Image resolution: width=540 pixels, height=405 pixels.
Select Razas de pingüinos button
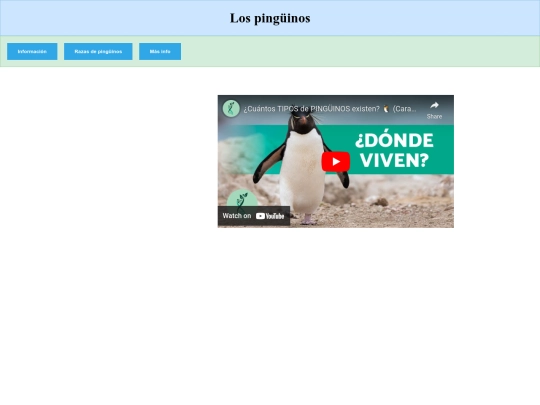pos(98,51)
